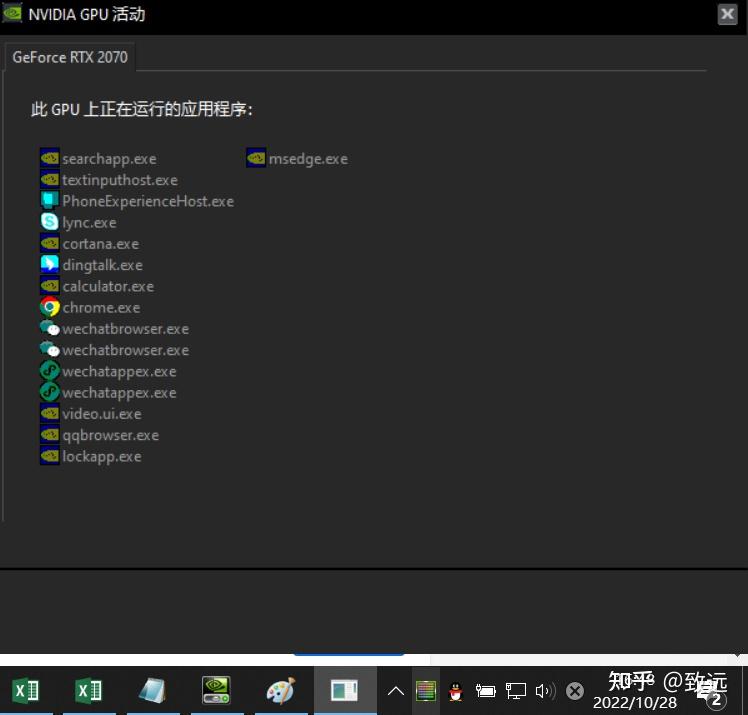Screen dimensions: 748x715
Task: Click the second wechatappex.exe mini-program icon
Action: point(50,392)
